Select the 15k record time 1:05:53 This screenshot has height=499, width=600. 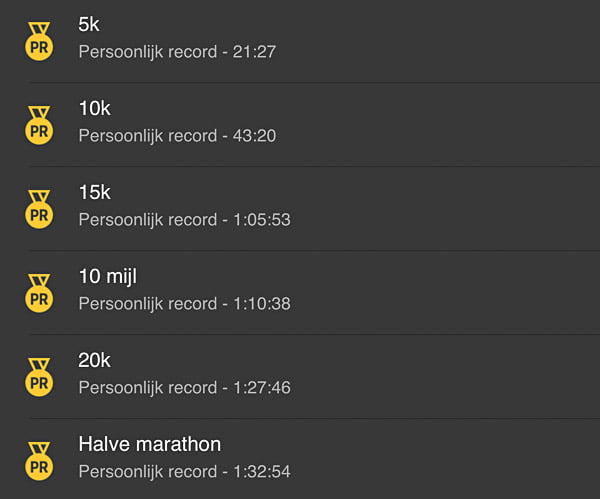[x=262, y=220]
